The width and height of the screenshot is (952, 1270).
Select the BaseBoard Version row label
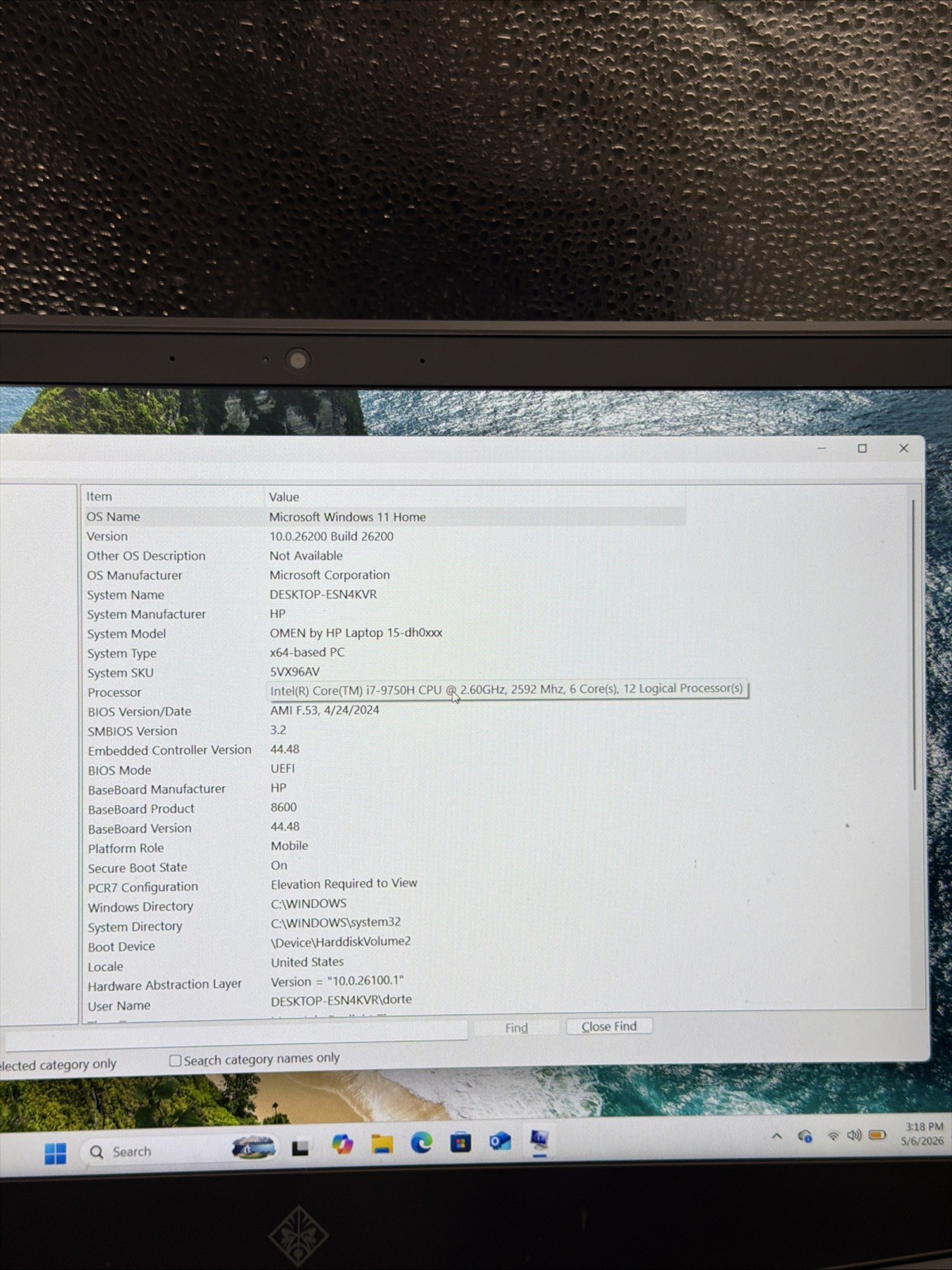[x=140, y=828]
